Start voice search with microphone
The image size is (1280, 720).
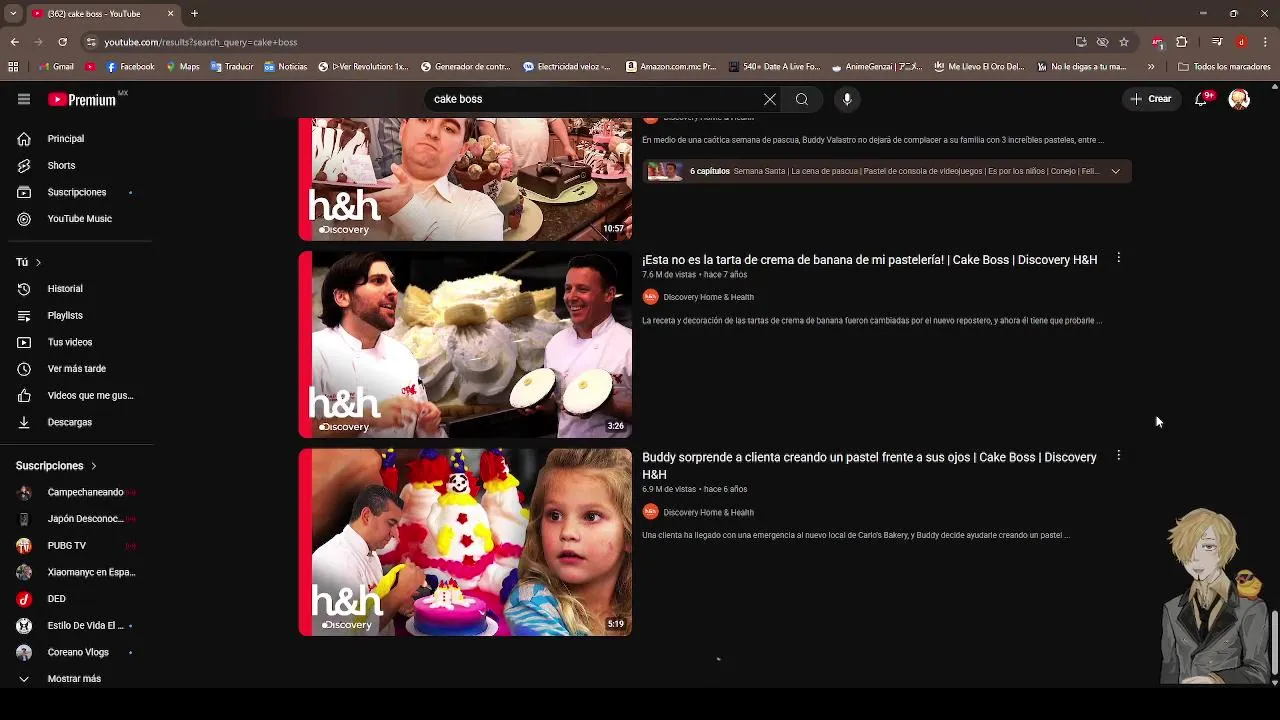pos(847,99)
